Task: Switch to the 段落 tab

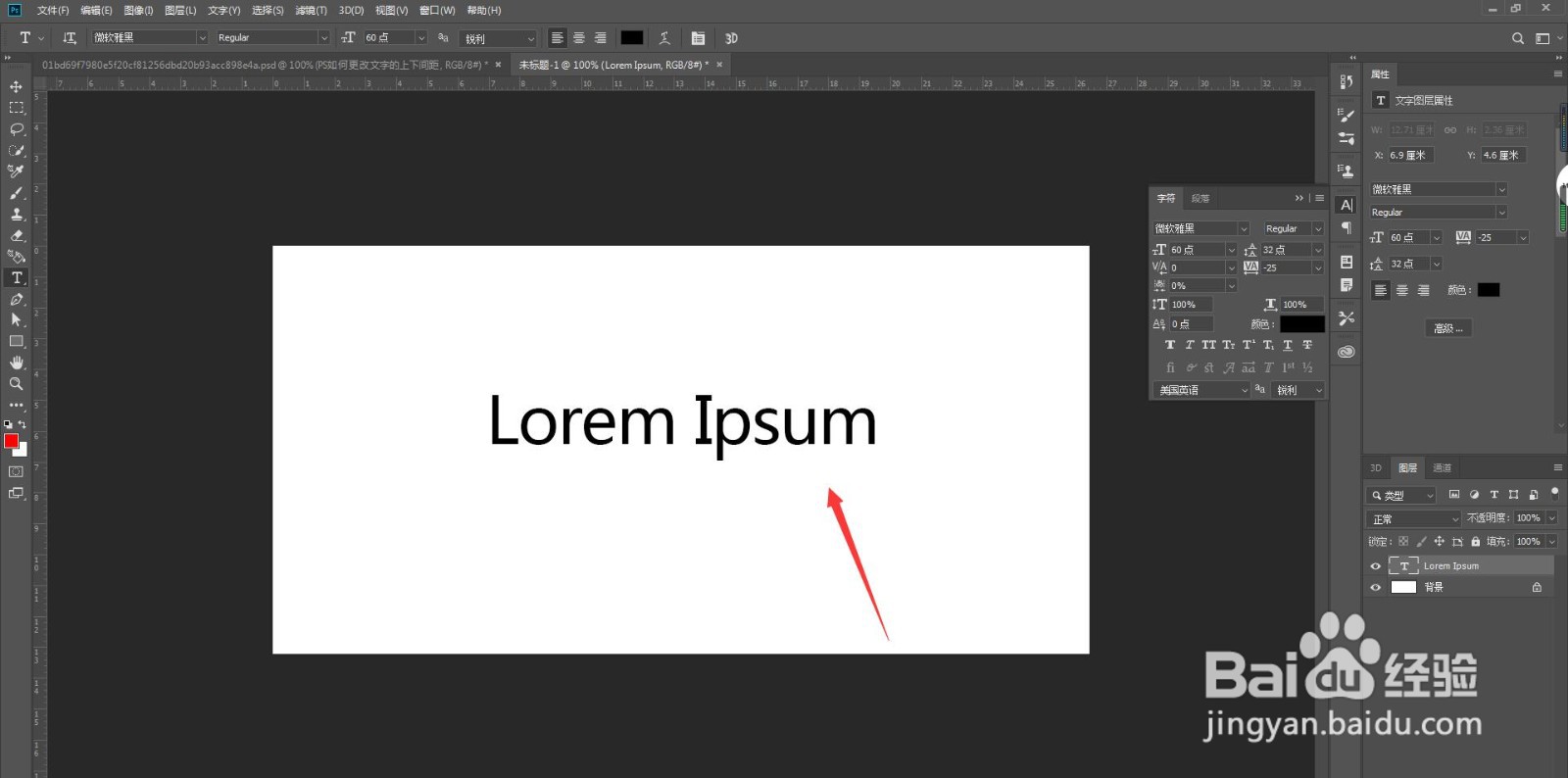Action: tap(1200, 198)
